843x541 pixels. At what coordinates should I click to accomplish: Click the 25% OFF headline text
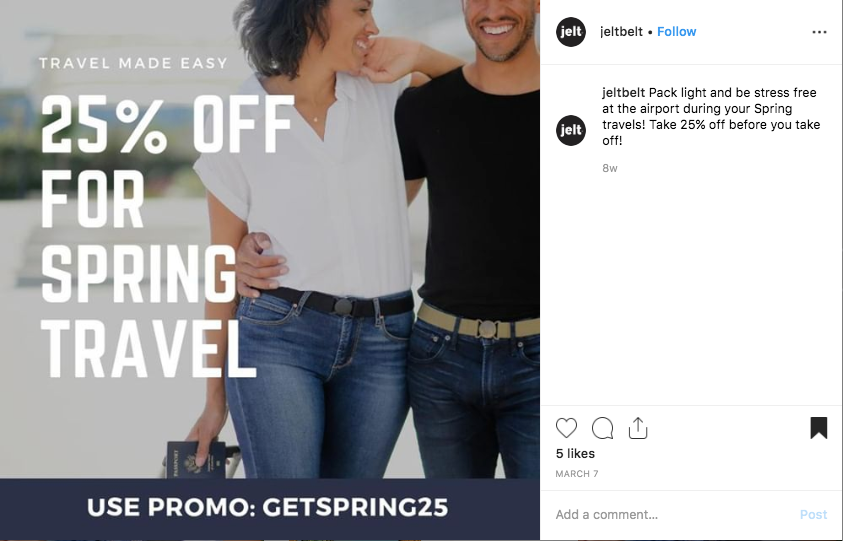[167, 125]
